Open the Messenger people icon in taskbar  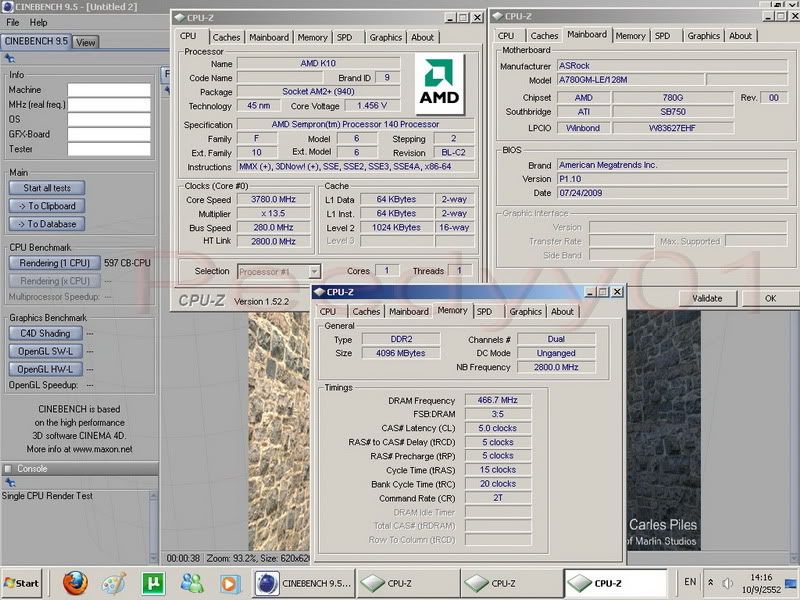pyautogui.click(x=191, y=583)
